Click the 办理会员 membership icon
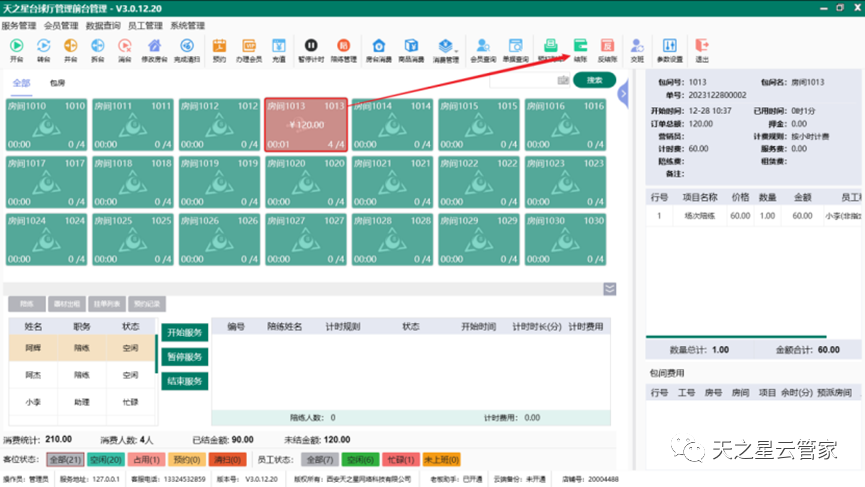The height and width of the screenshot is (487, 865). coord(249,47)
